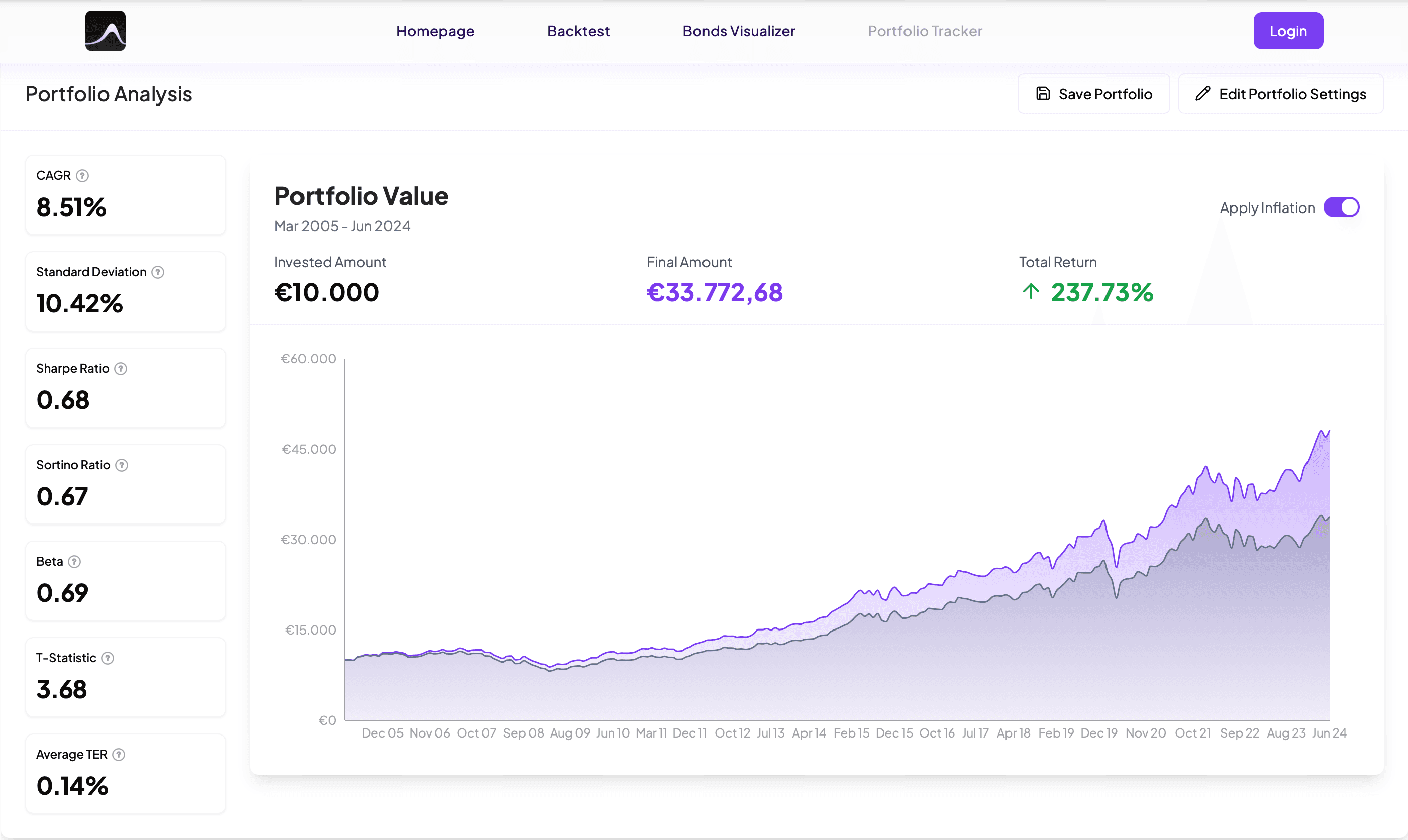1408x840 pixels.
Task: Click the Sortino Ratio help icon
Action: click(x=122, y=465)
